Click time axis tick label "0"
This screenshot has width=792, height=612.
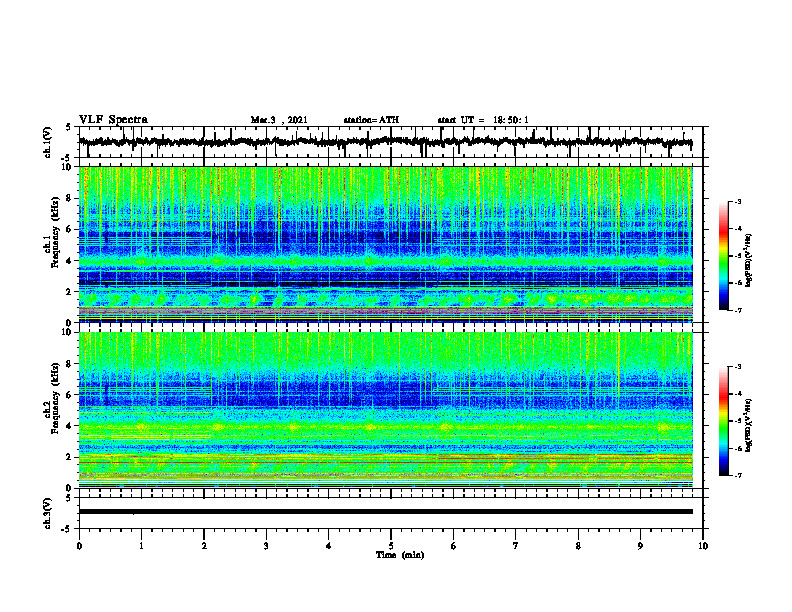point(79,546)
